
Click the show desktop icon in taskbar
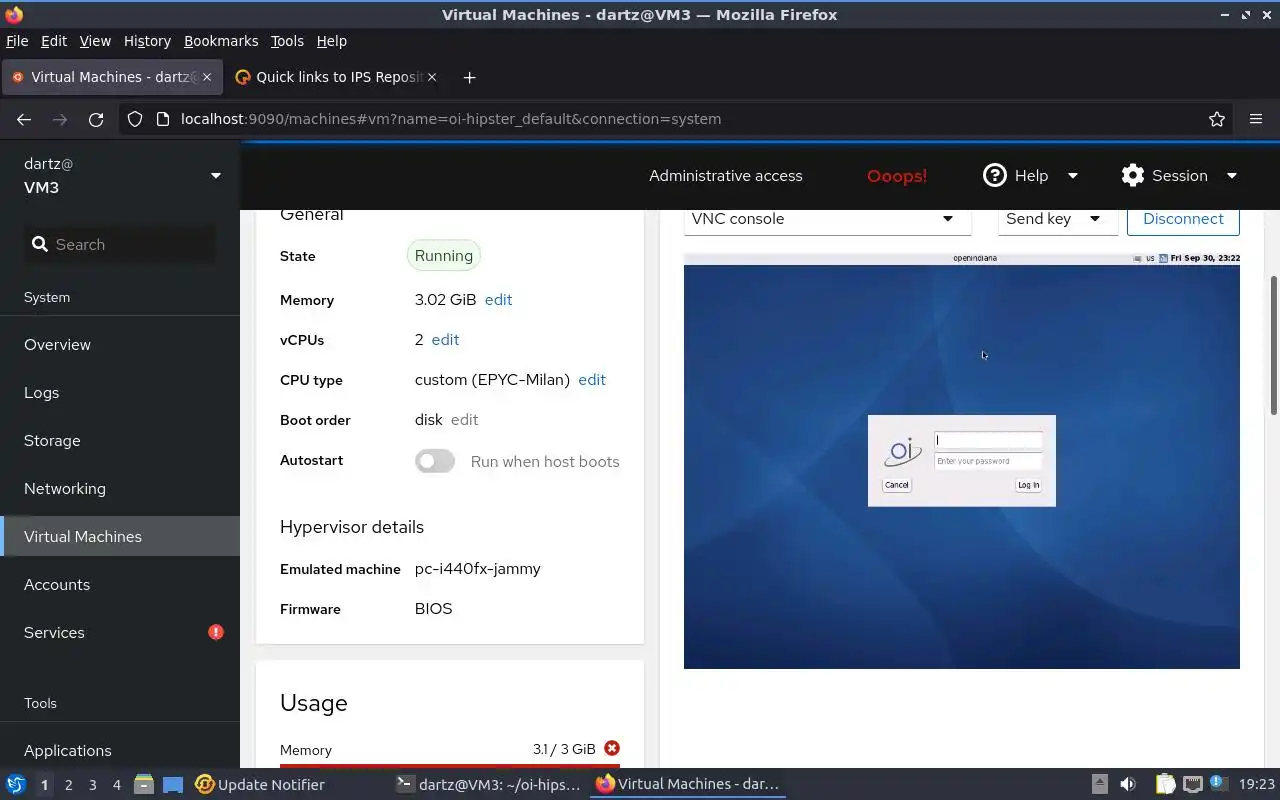pos(173,784)
